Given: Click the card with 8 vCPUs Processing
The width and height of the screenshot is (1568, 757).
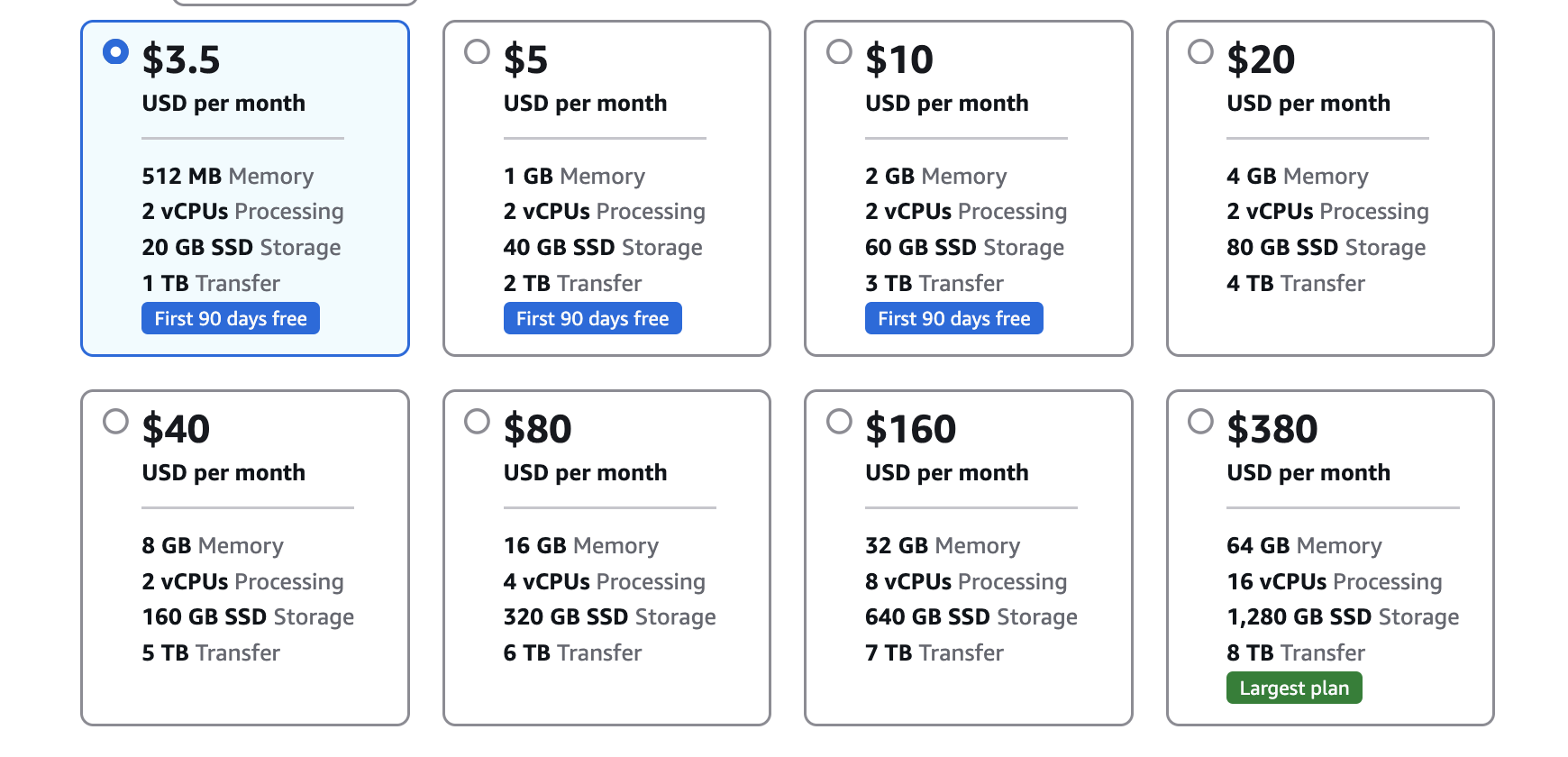Looking at the screenshot, I should coord(968,559).
